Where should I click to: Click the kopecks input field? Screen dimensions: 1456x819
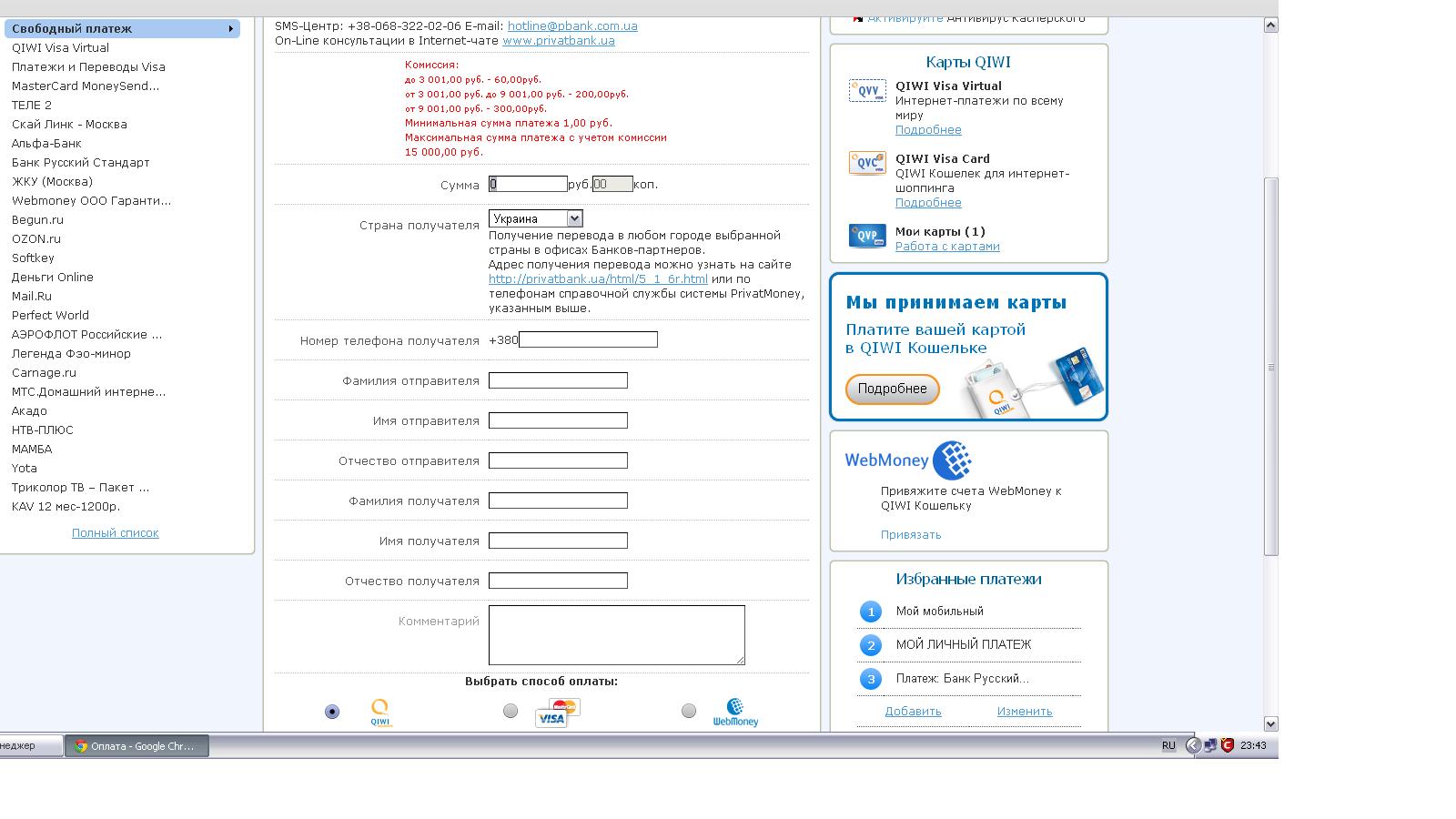tap(612, 184)
